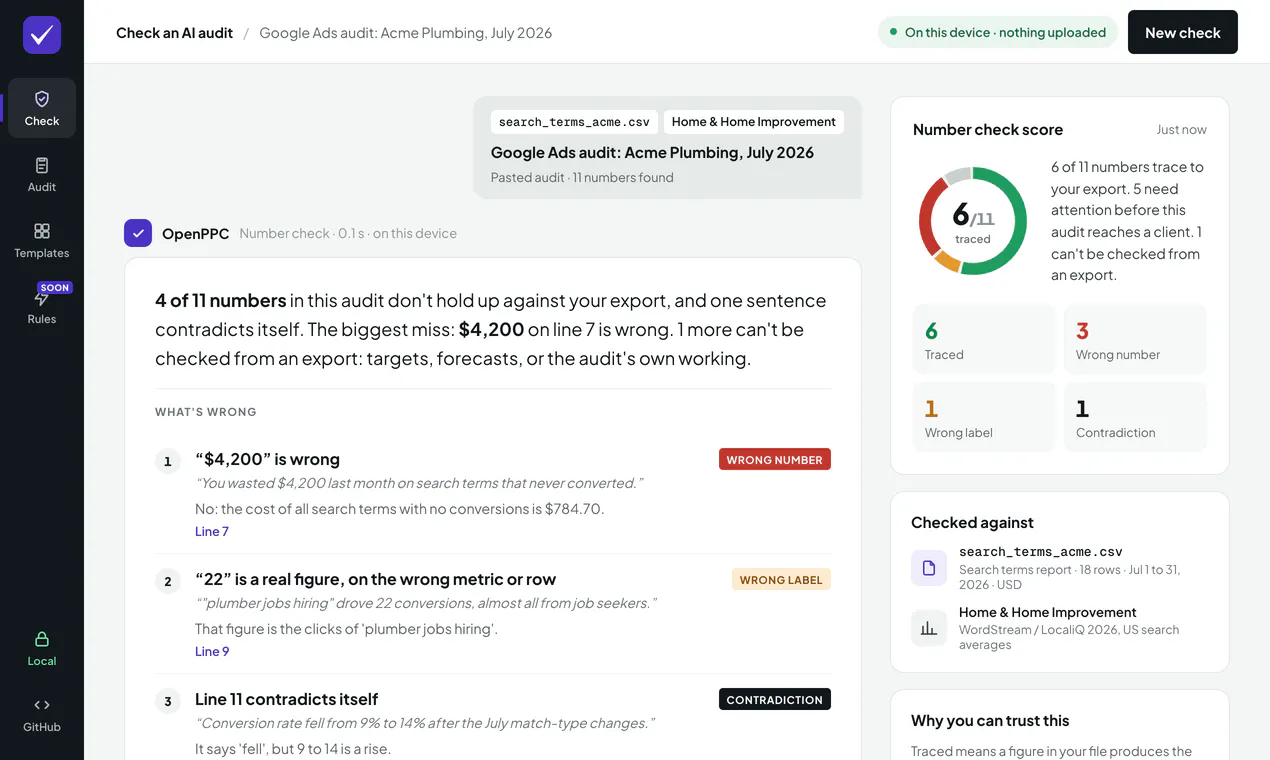Click the CONTRADICTION badge
The image size is (1270, 760).
(775, 700)
